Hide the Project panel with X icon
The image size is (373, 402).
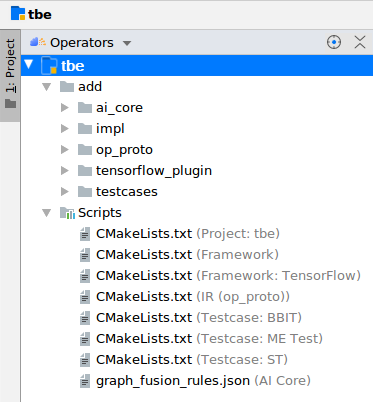(x=360, y=42)
